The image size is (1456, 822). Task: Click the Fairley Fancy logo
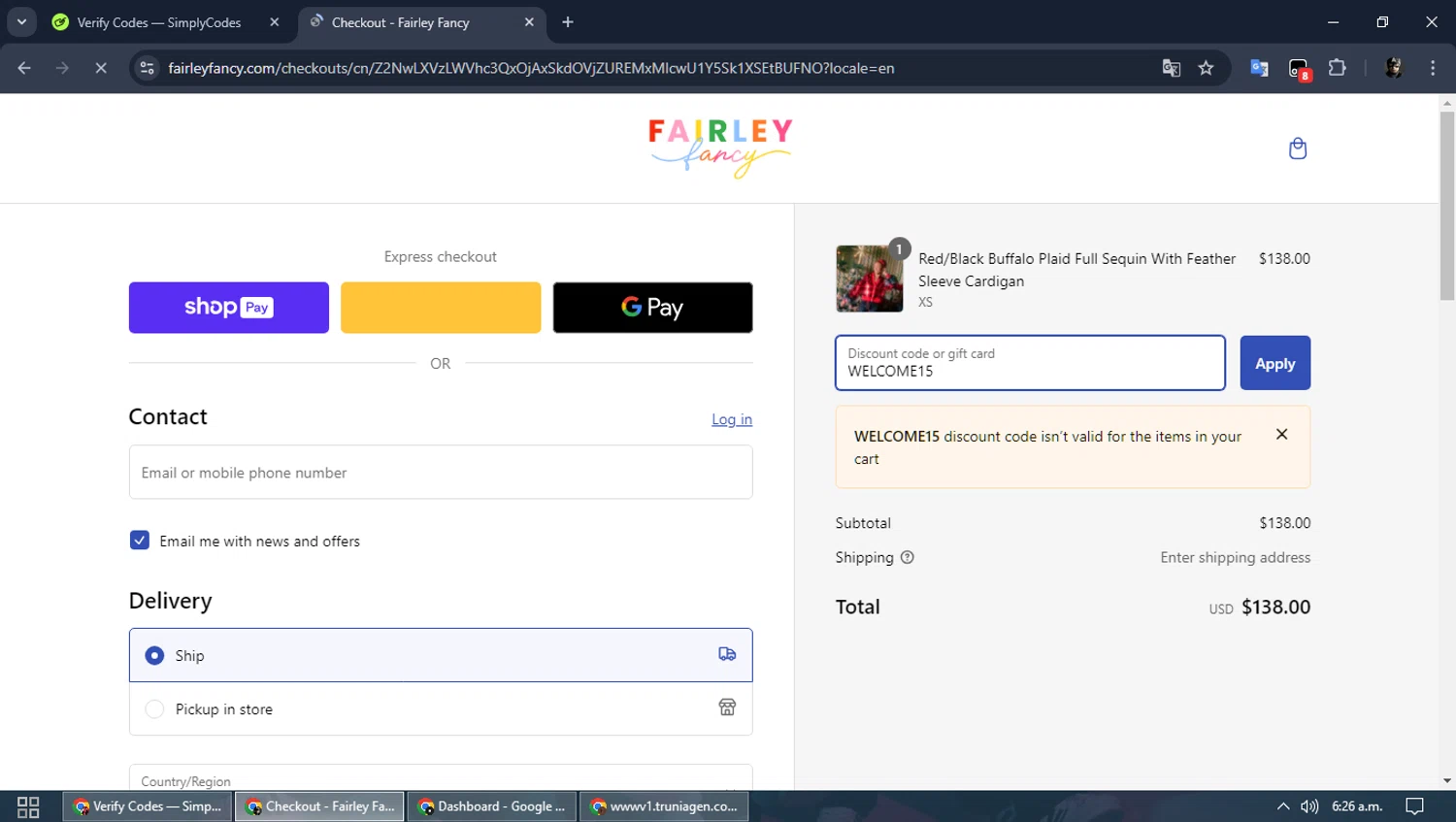point(720,148)
